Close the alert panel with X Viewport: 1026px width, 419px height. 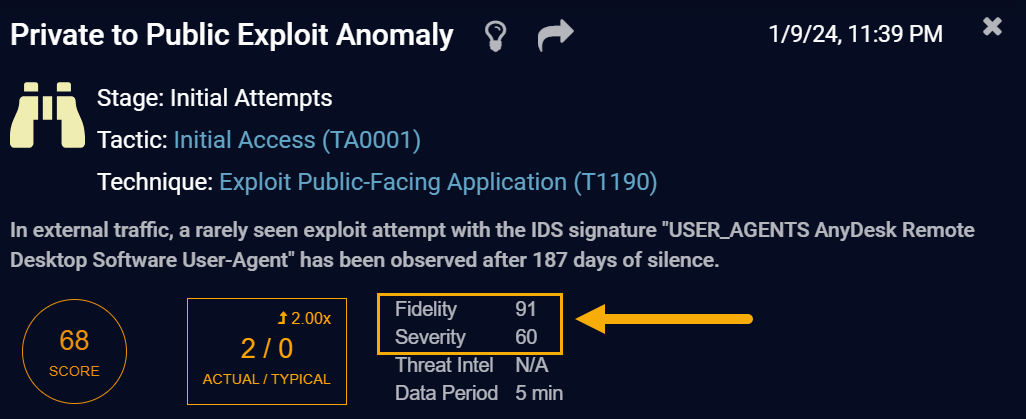click(992, 27)
